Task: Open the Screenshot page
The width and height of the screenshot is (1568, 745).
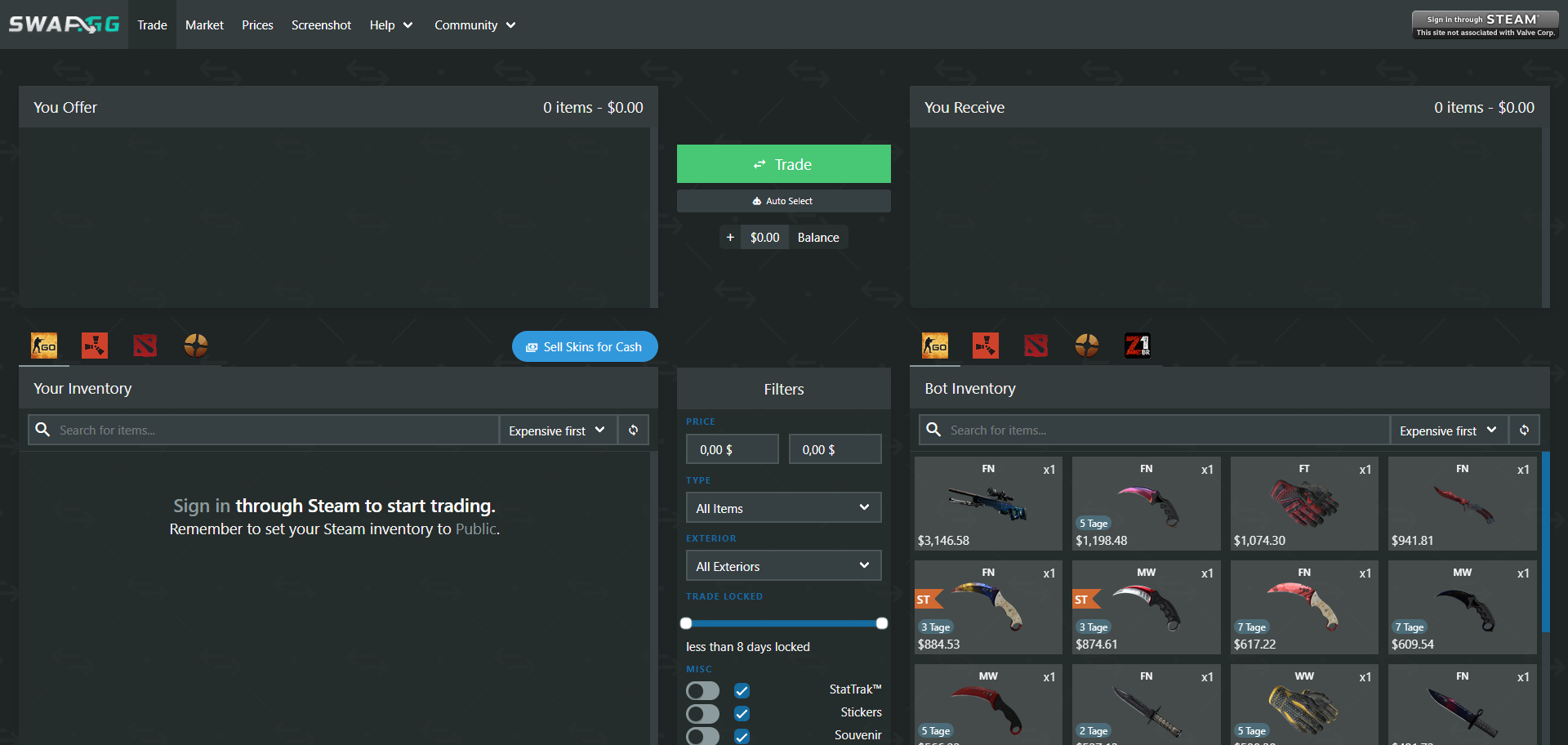Action: coord(321,25)
